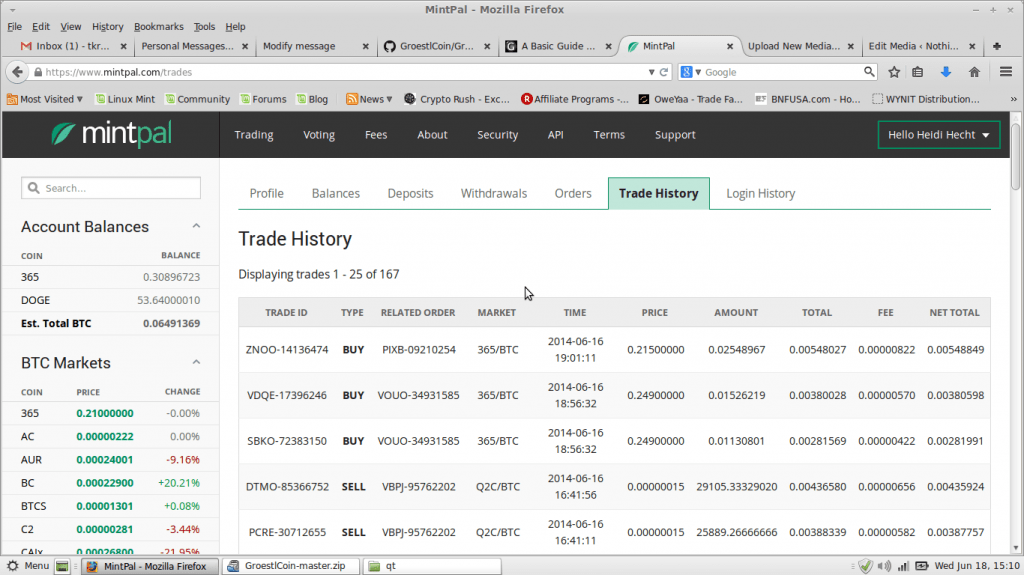Open the Bookmarks menu
1024x575 pixels.
[159, 27]
